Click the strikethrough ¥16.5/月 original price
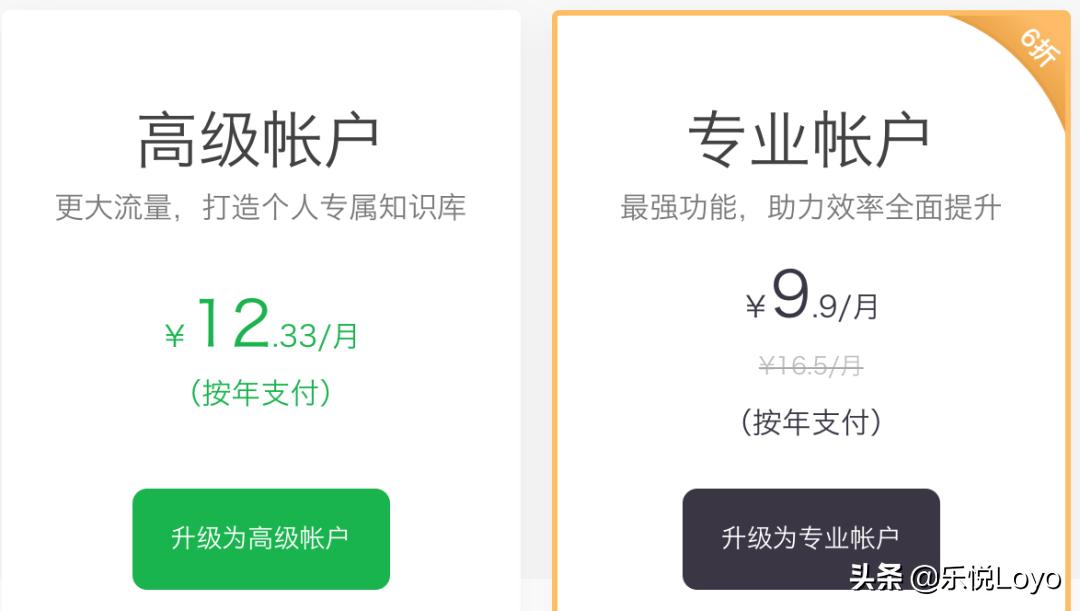This screenshot has width=1080, height=611. point(811,367)
